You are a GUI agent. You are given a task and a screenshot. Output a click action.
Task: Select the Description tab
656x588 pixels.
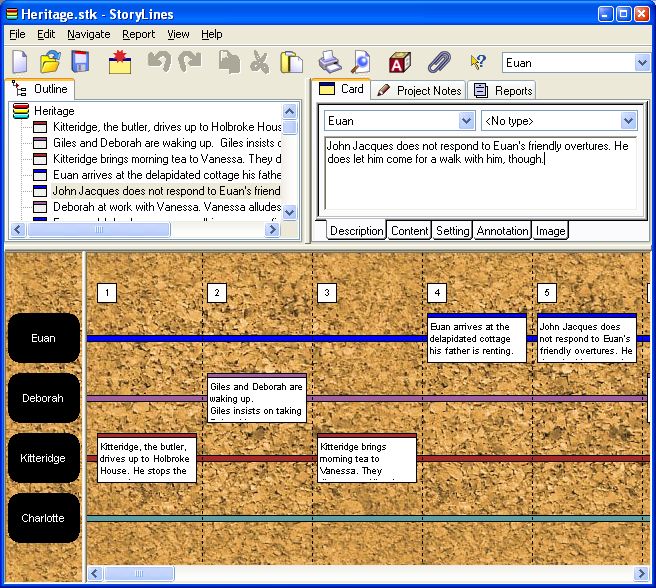click(356, 231)
